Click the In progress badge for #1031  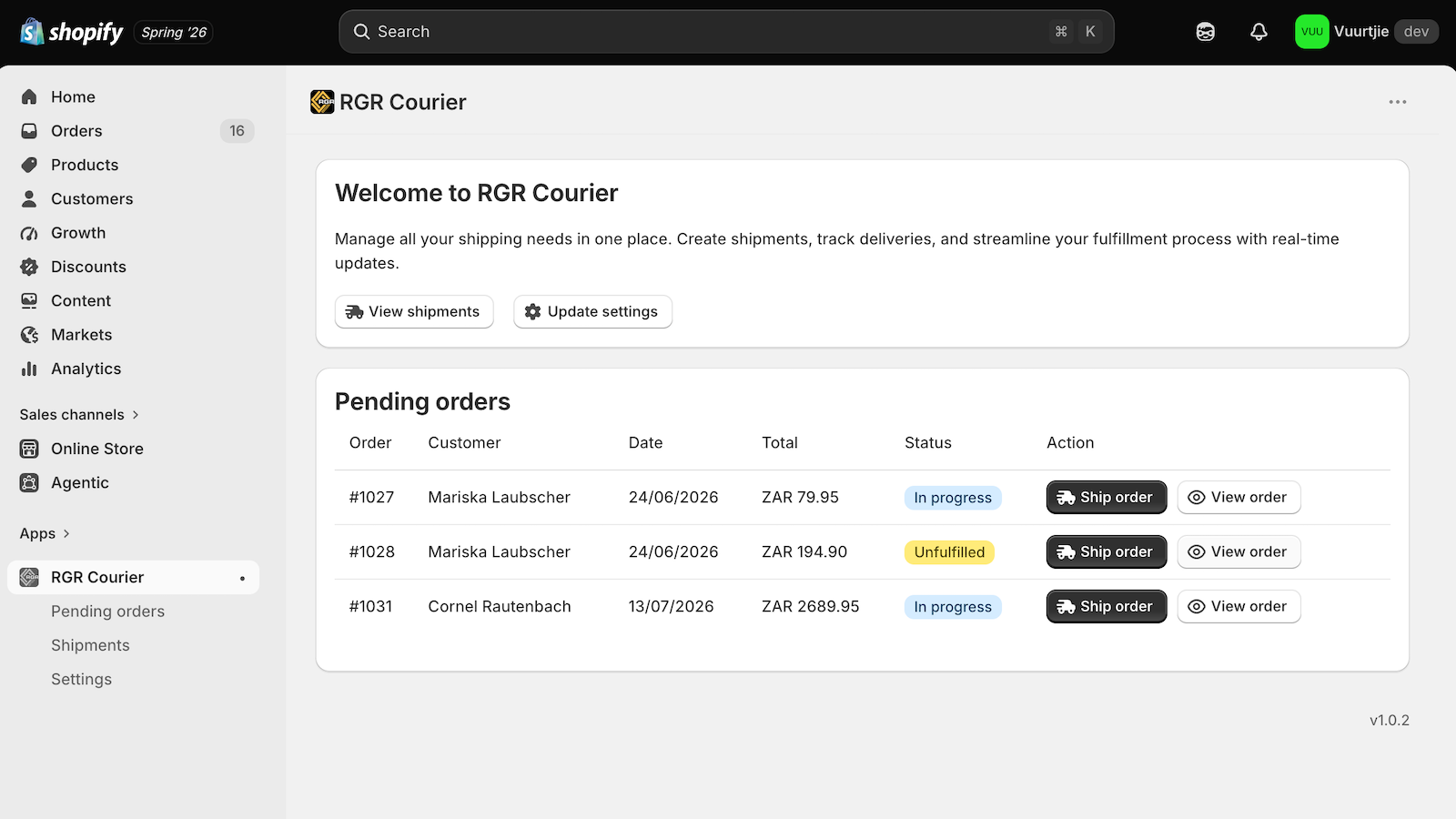pyautogui.click(x=953, y=607)
